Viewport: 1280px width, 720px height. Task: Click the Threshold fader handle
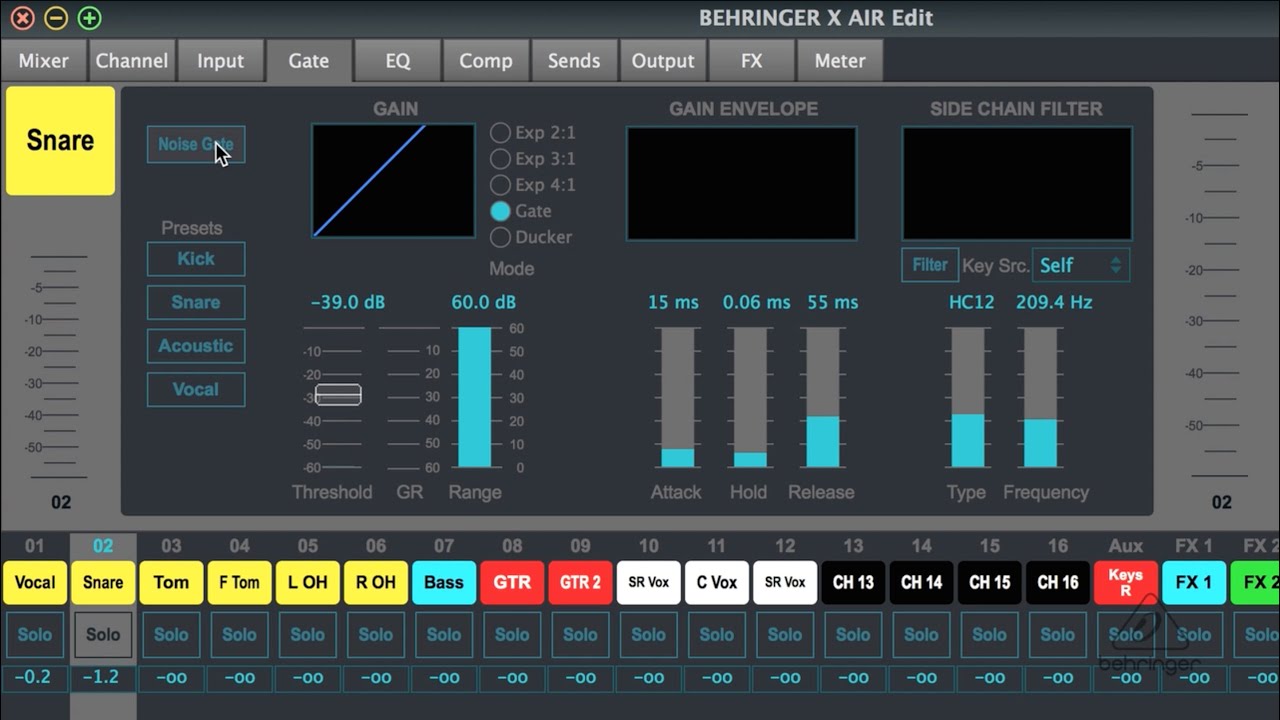click(338, 395)
